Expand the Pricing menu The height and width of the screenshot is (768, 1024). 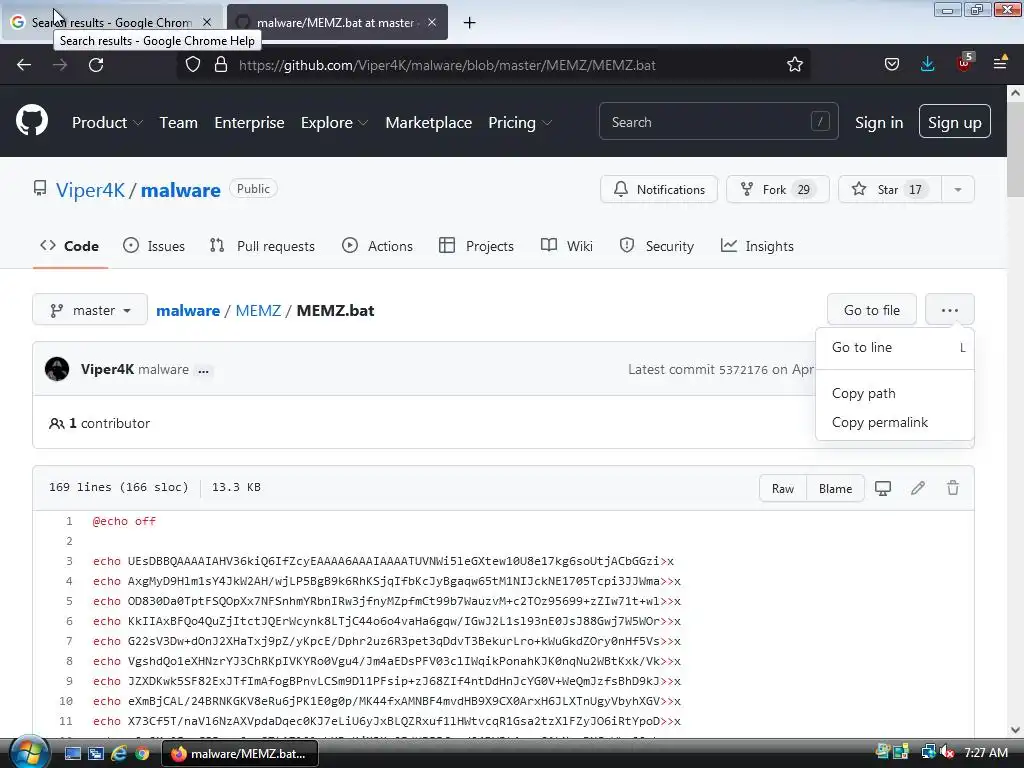[520, 123]
